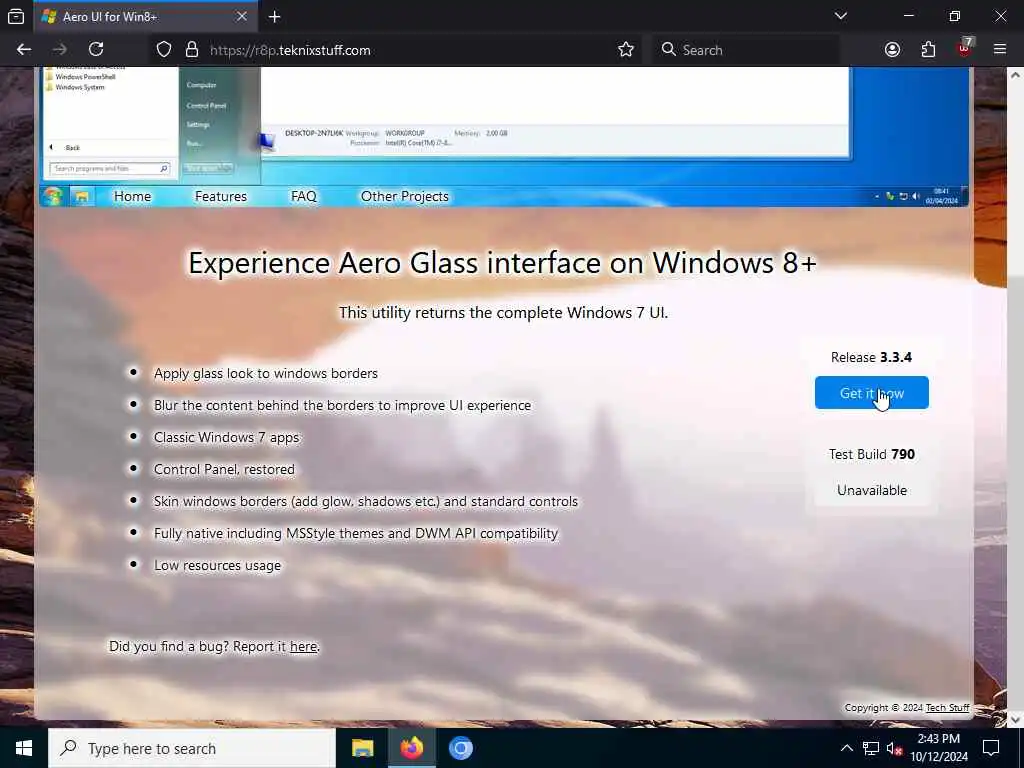Click 'Low resources usage' list item
Screen dimensions: 1024x768
217,566
